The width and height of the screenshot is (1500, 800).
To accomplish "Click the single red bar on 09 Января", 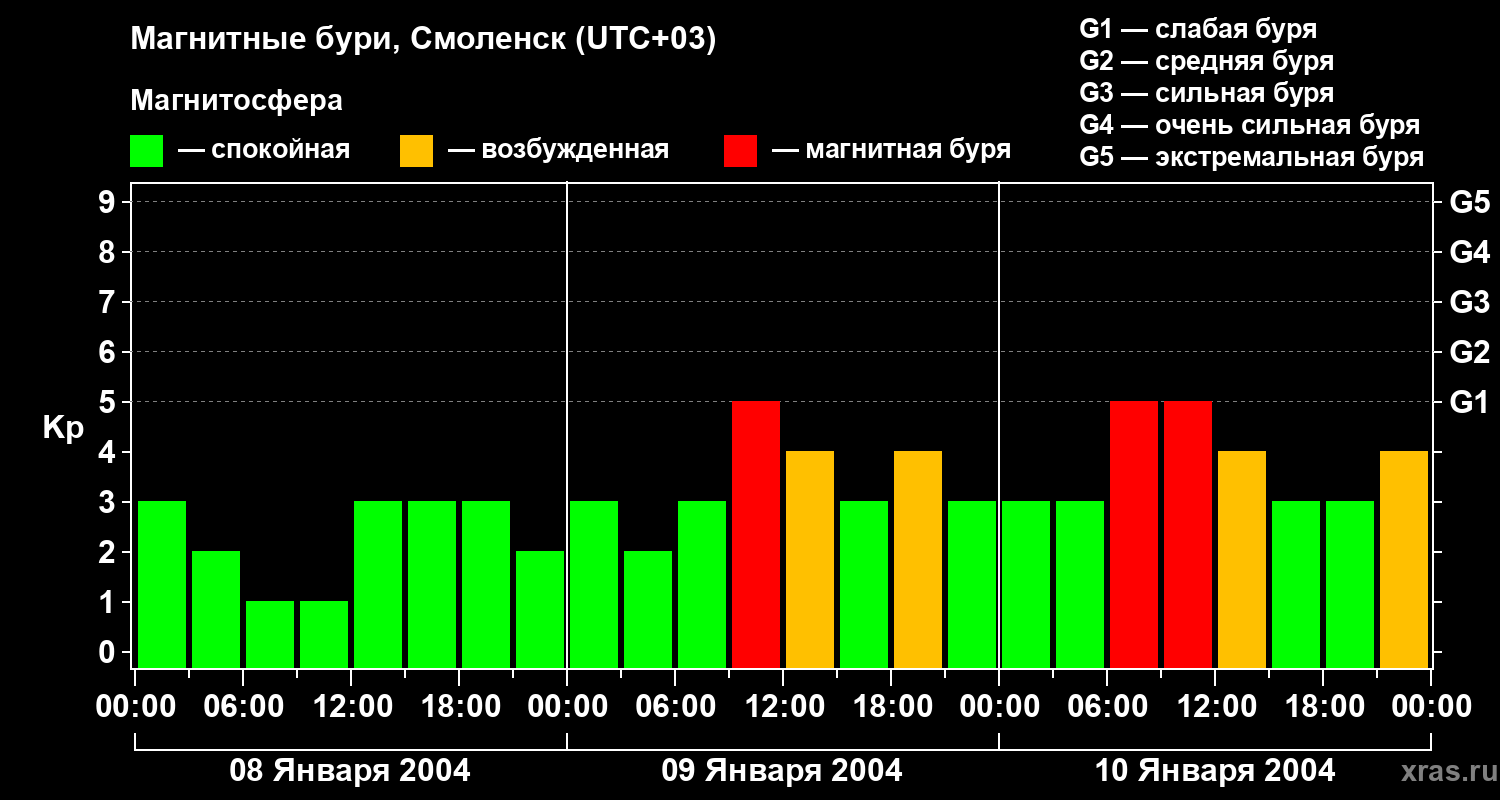I will (756, 535).
